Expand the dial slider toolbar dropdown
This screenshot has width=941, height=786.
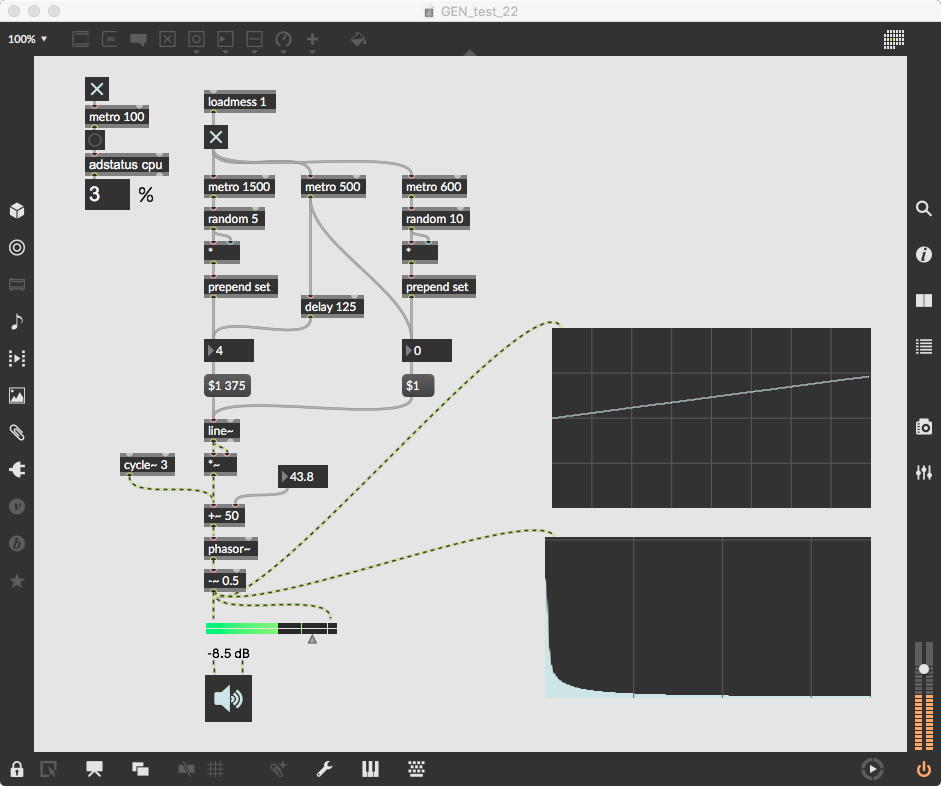click(x=283, y=40)
